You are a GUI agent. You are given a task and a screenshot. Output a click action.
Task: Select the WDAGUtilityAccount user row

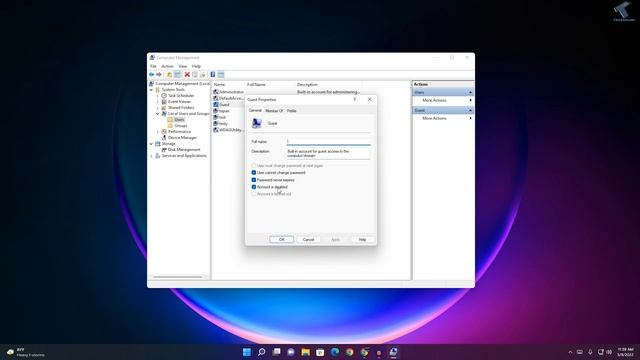tap(229, 130)
